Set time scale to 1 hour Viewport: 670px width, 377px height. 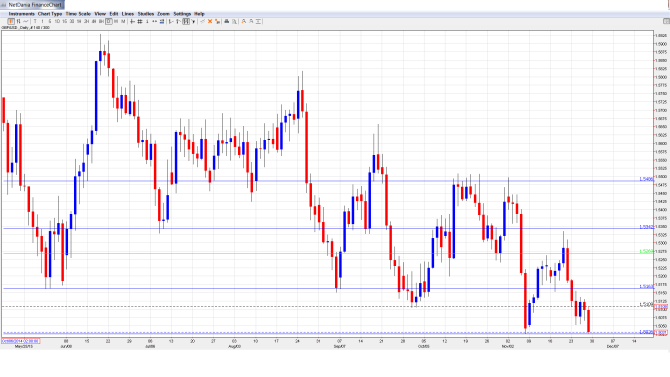[x=79, y=21]
